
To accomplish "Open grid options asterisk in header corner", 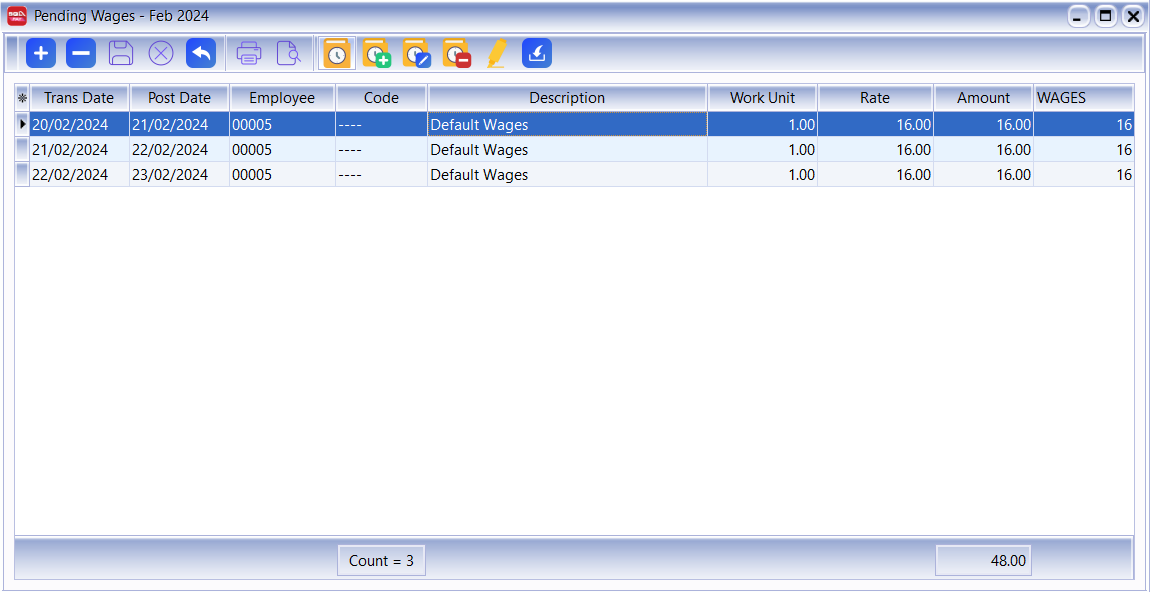I will point(22,98).
